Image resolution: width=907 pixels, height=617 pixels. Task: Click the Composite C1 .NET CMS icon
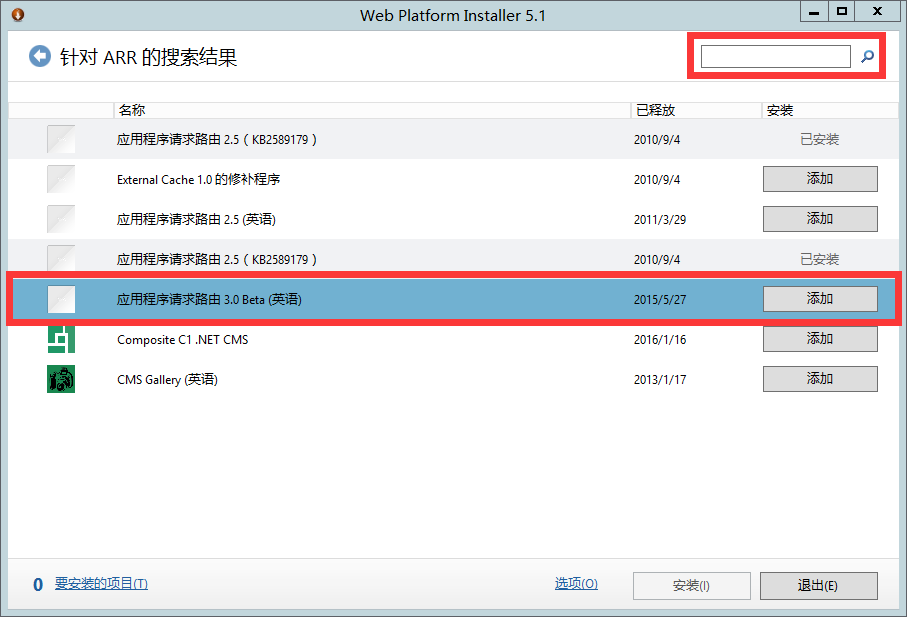pos(61,339)
